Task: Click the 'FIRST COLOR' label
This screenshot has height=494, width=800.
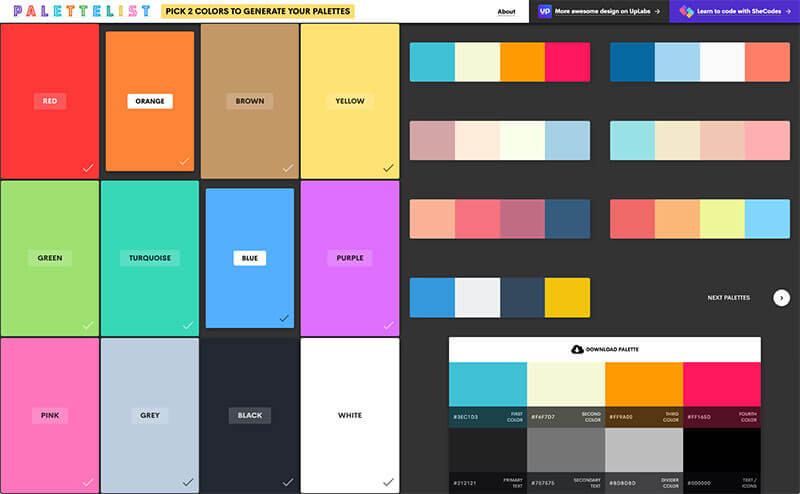Action: pyautogui.click(x=515, y=417)
